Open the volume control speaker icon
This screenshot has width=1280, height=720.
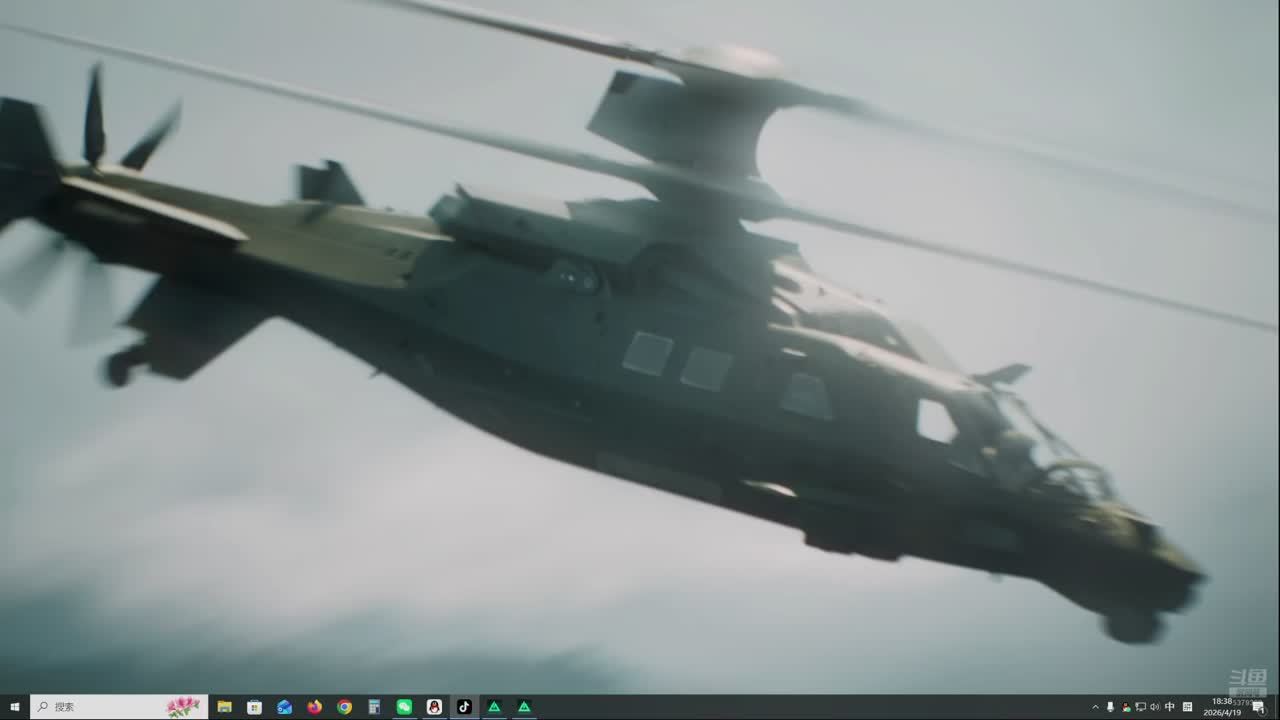[x=1155, y=707]
